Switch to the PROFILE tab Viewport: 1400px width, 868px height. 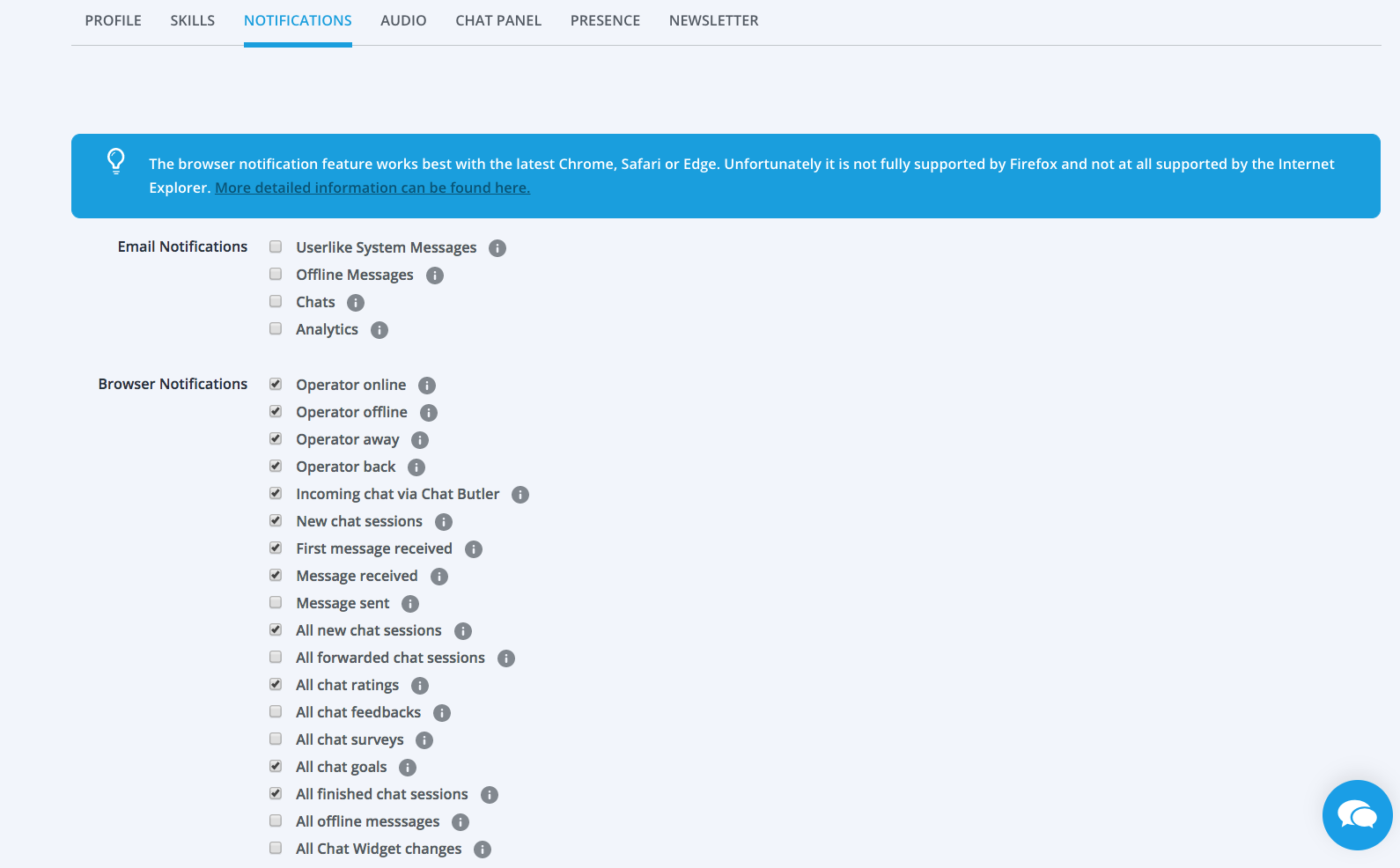[x=114, y=20]
